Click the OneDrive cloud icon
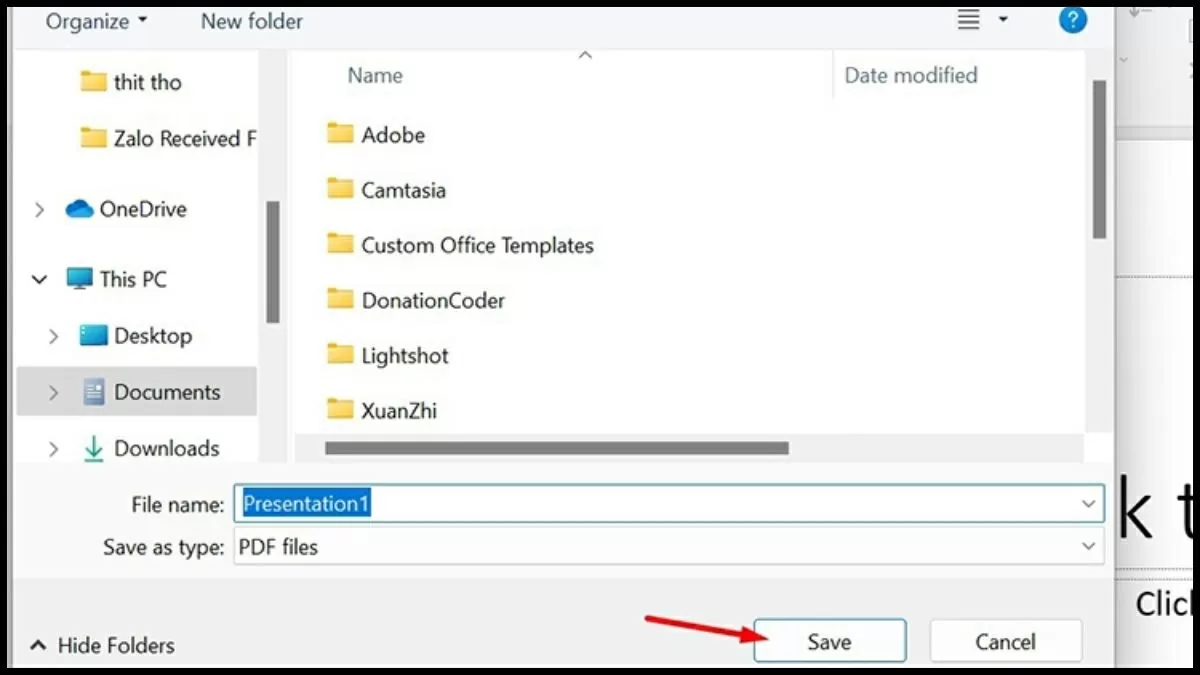Viewport: 1200px width, 675px height. (x=79, y=209)
